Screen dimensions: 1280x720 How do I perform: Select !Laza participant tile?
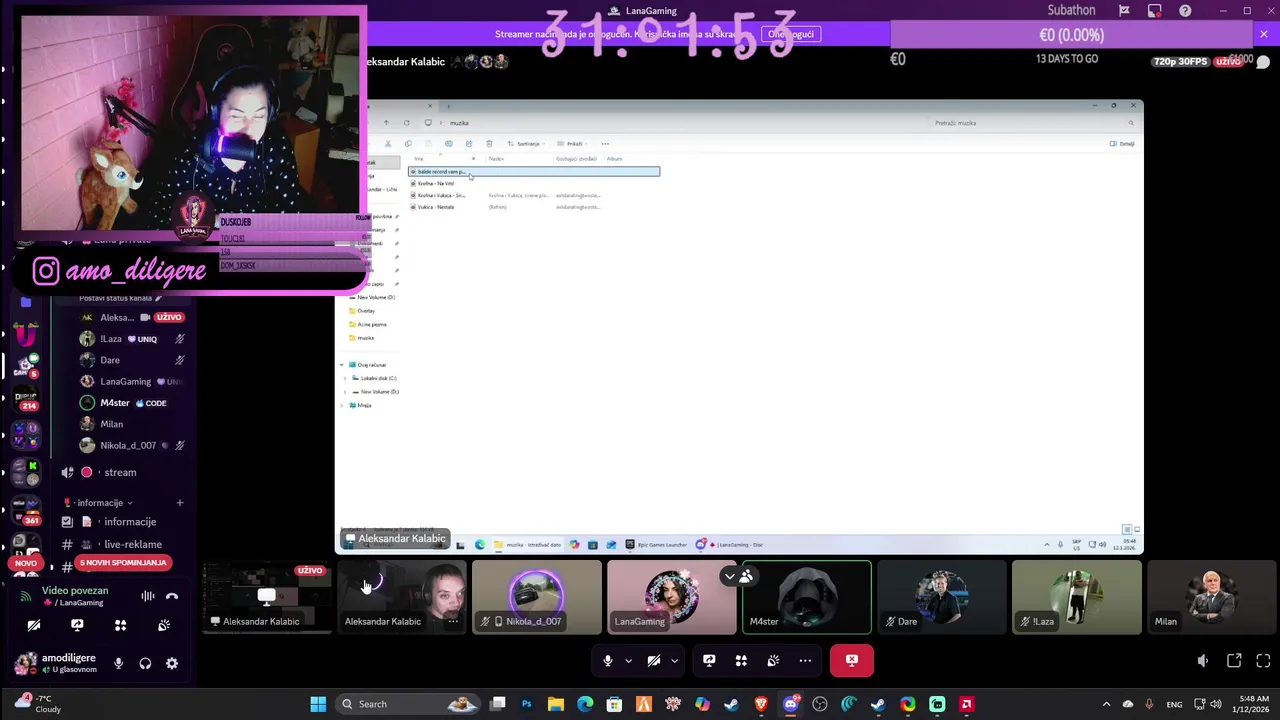(1077, 597)
